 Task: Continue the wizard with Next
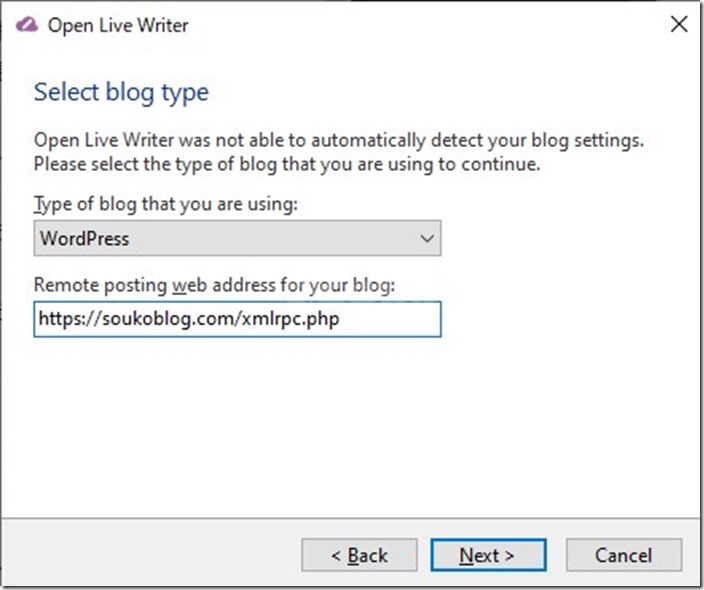tap(488, 555)
